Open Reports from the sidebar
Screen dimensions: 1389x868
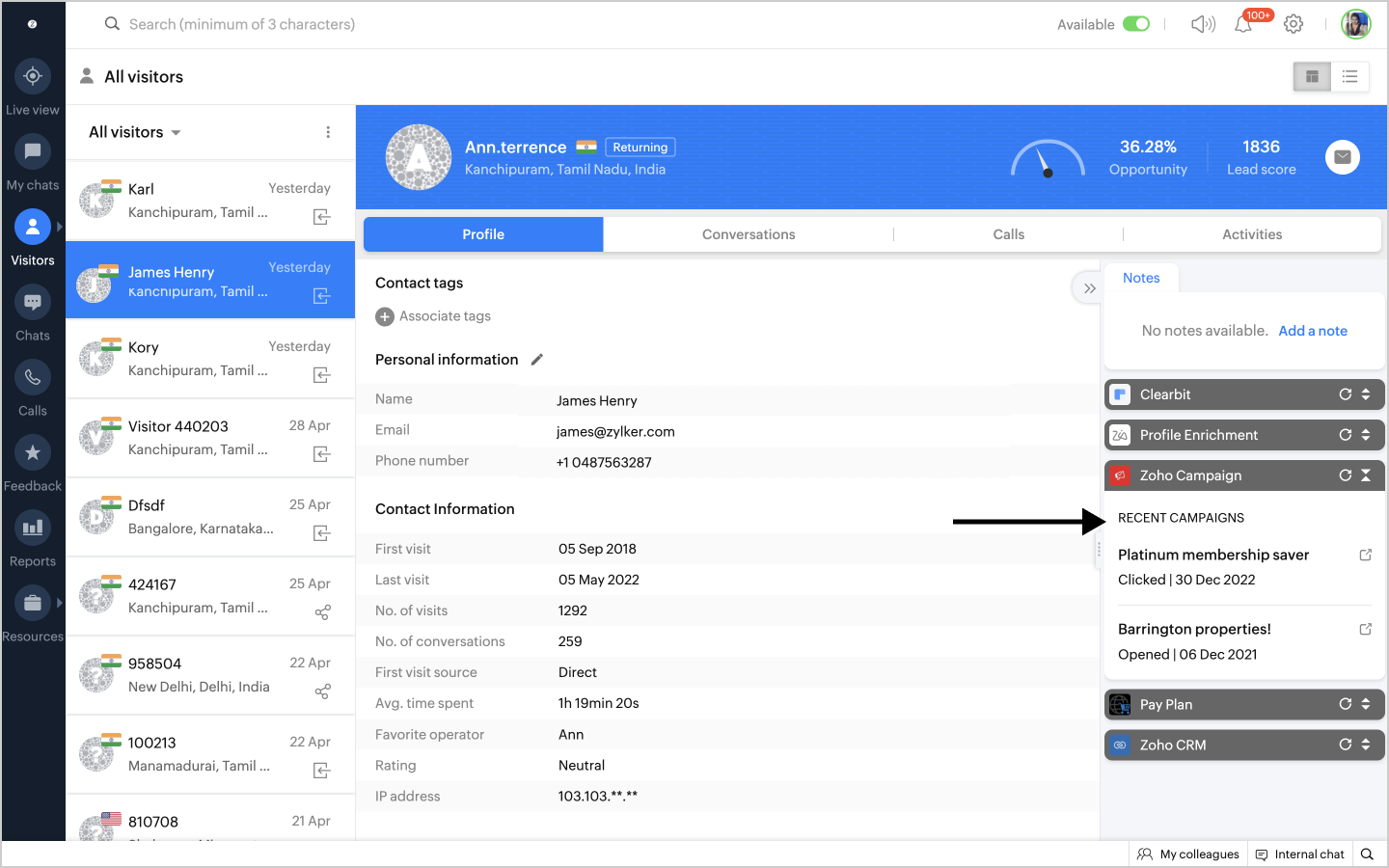click(33, 529)
